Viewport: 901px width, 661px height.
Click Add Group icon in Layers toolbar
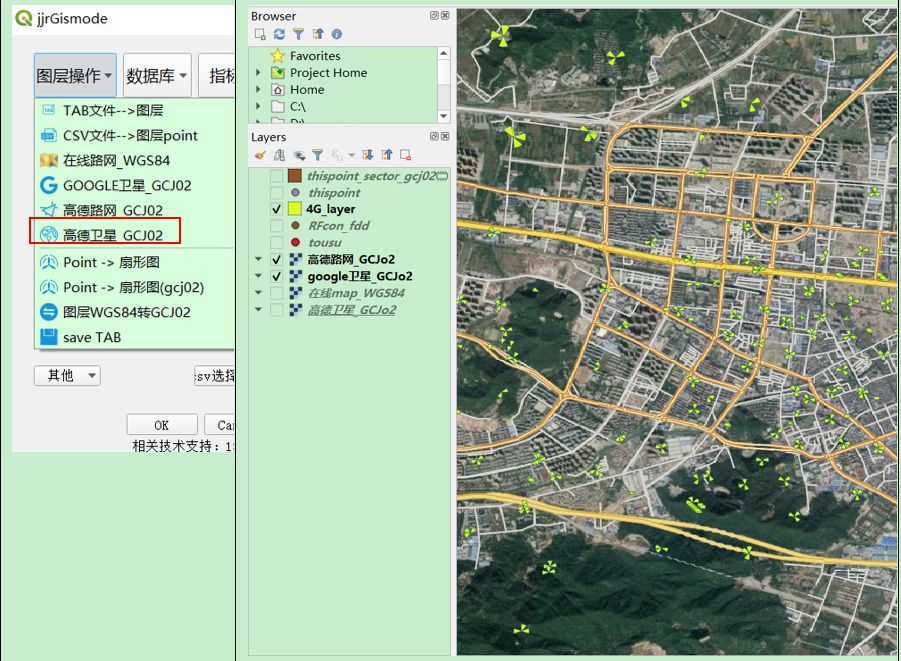tap(279, 155)
